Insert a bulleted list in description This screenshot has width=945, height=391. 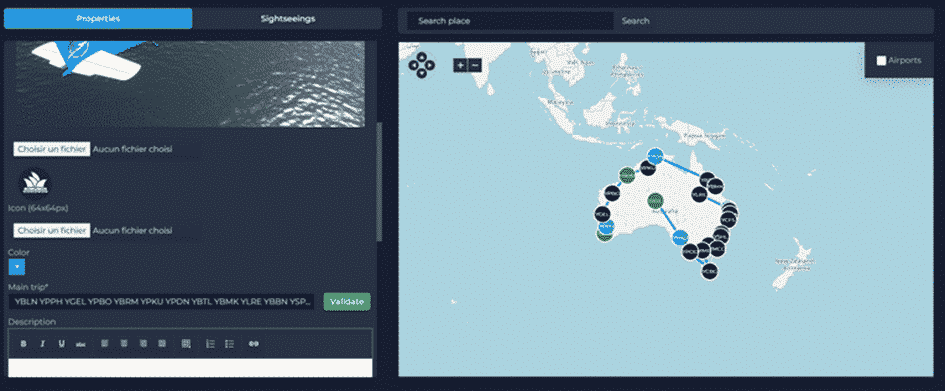229,343
